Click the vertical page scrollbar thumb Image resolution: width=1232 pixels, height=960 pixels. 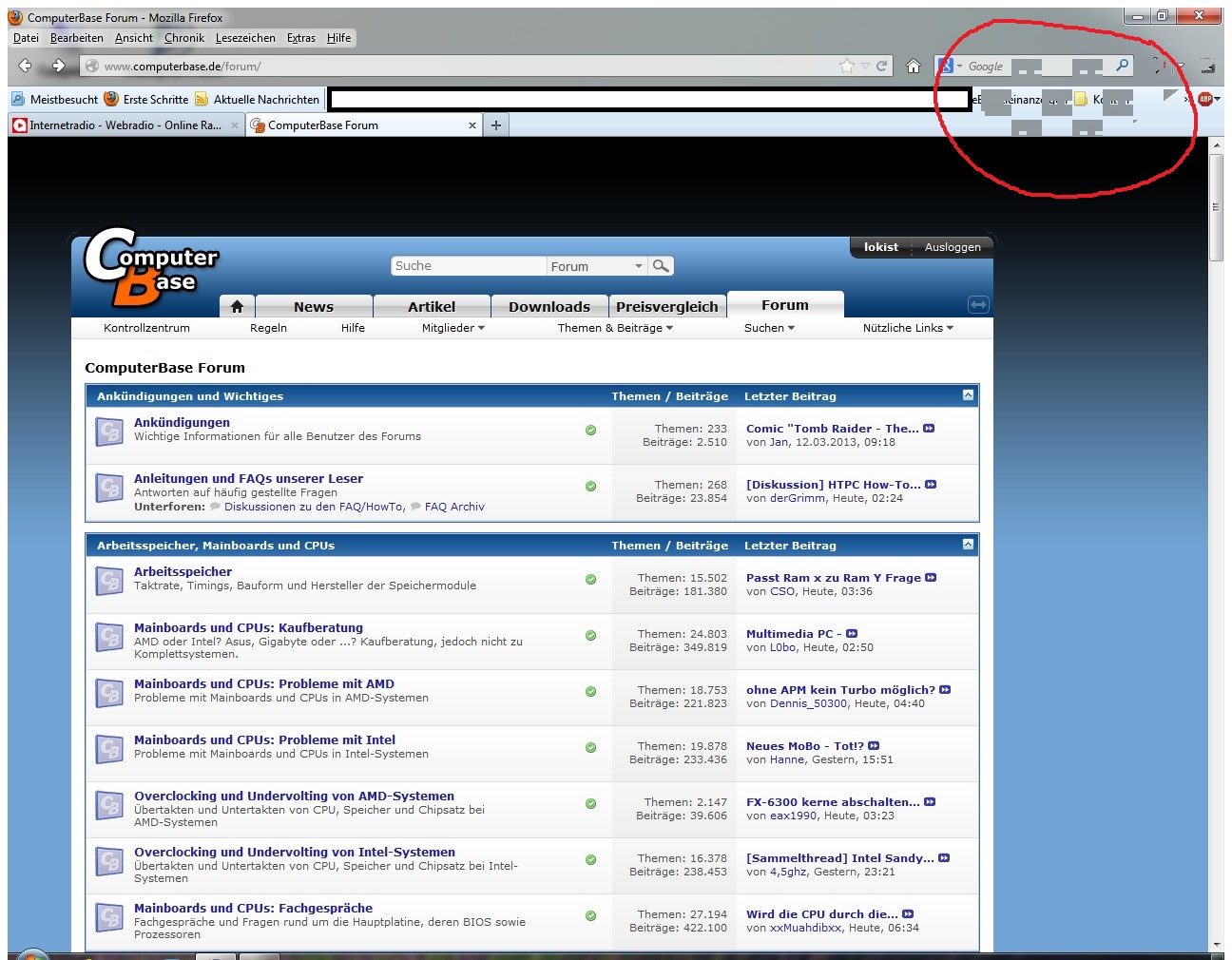(1216, 207)
